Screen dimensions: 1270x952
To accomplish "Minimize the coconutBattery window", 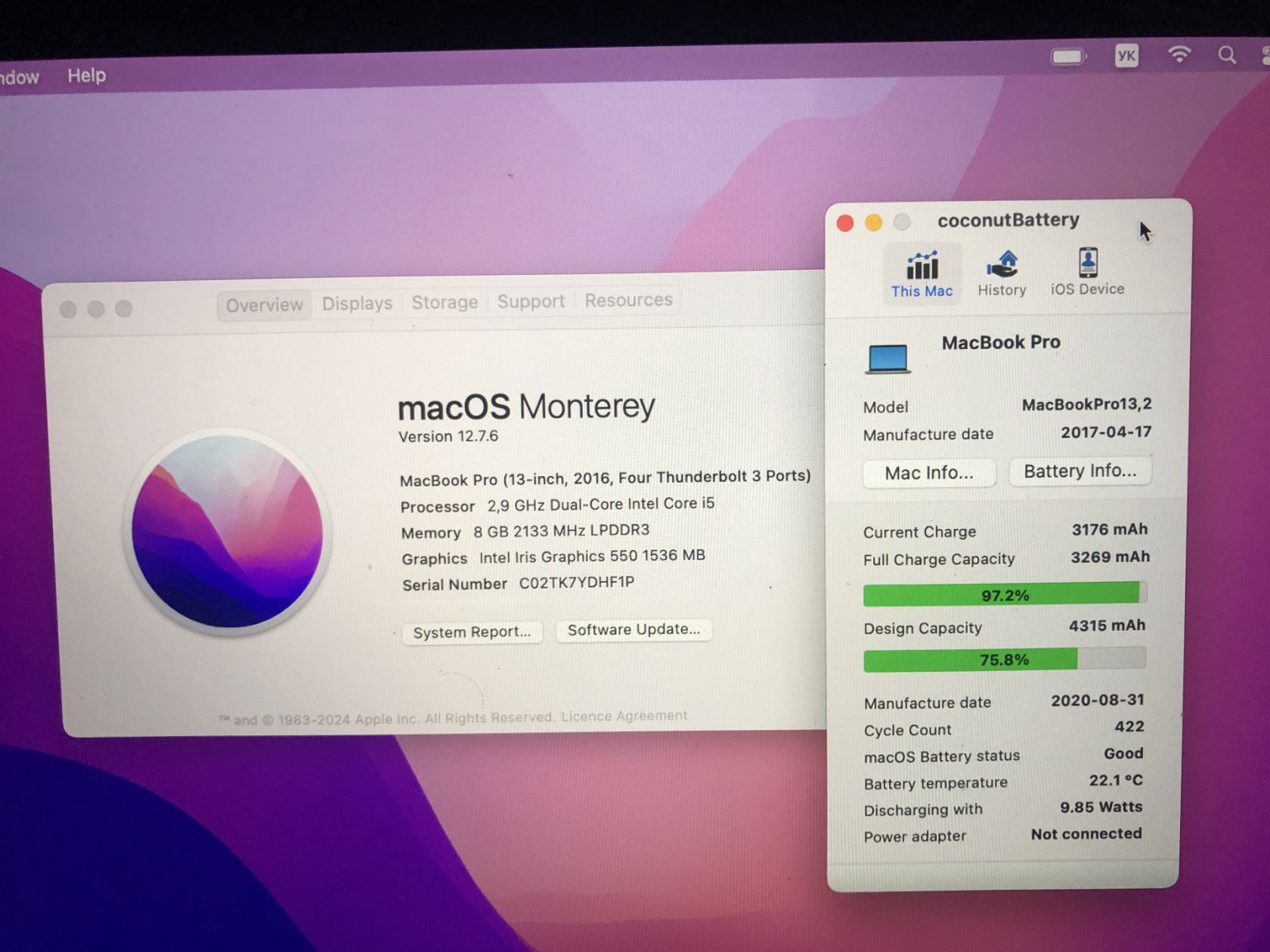I will 873,222.
